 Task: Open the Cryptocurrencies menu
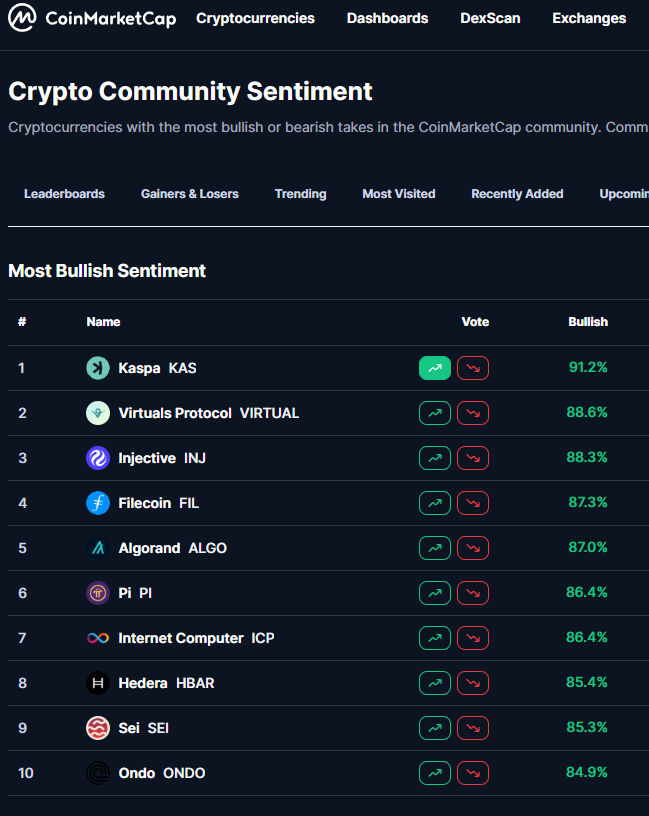(255, 18)
